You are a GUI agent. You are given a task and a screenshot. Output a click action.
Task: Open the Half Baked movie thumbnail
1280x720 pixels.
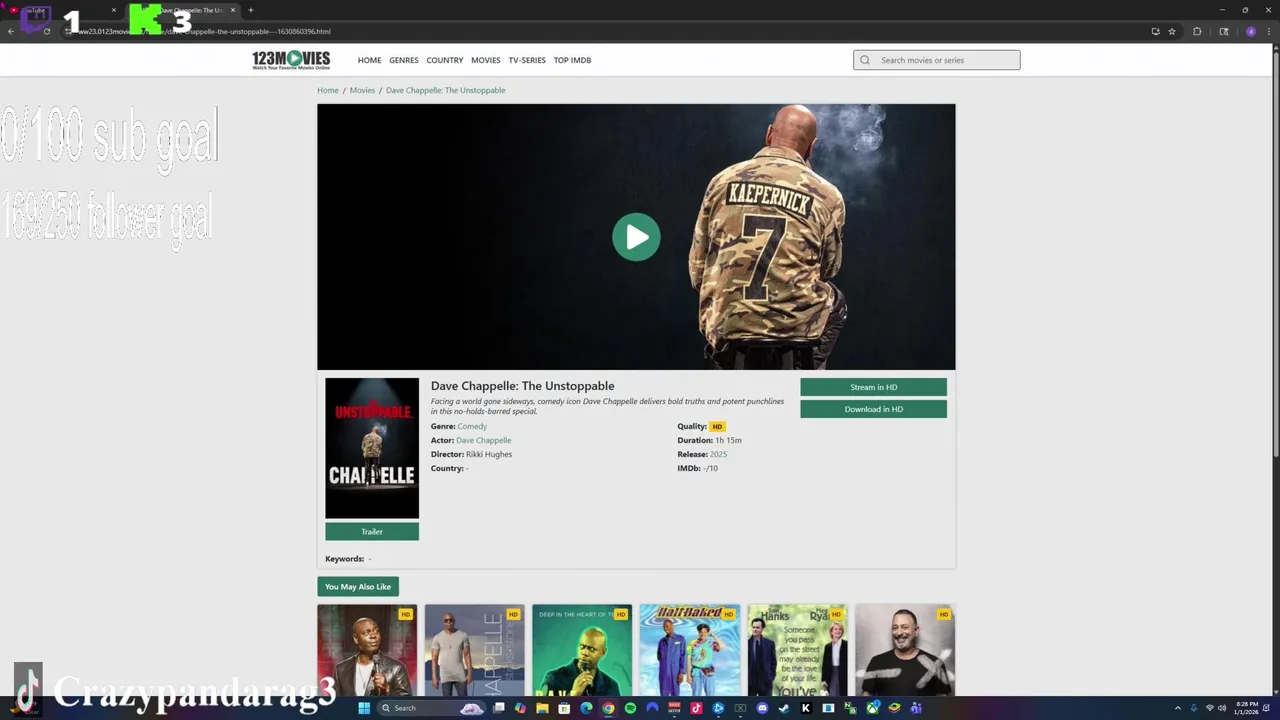click(x=690, y=650)
